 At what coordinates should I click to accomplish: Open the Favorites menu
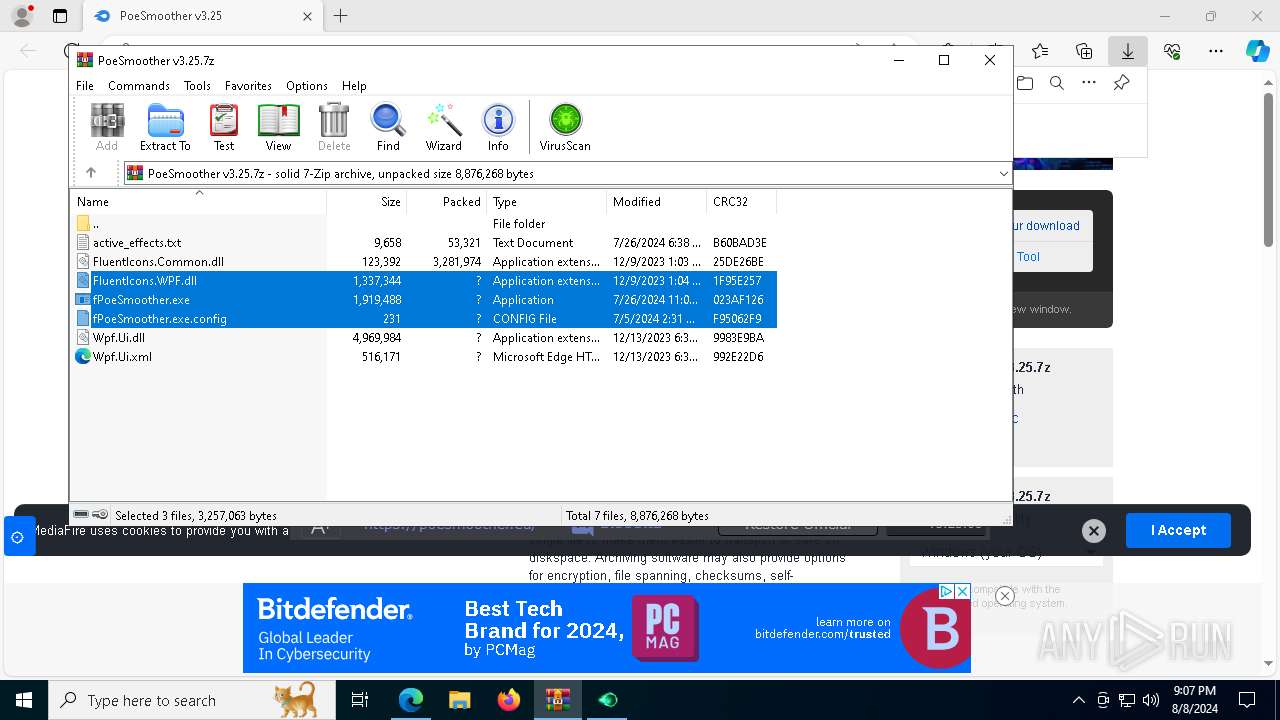point(248,86)
